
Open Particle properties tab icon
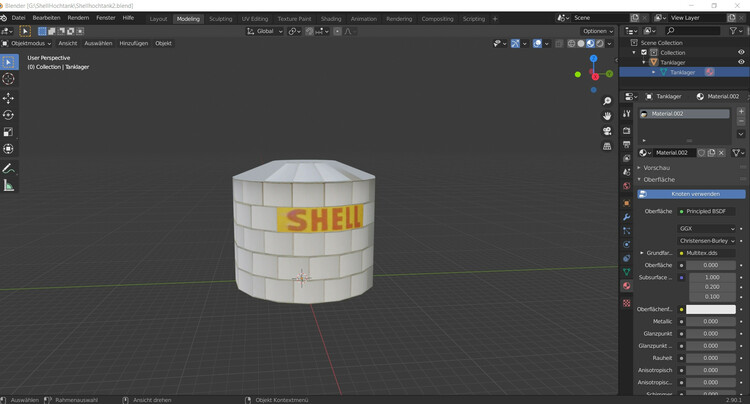627,231
